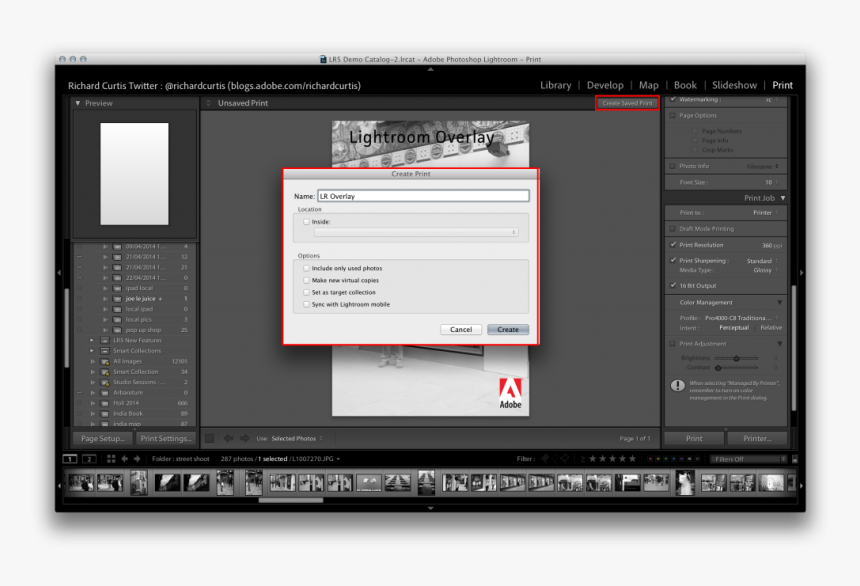Enable the Inside location checkbox
The image size is (860, 586).
[x=307, y=222]
